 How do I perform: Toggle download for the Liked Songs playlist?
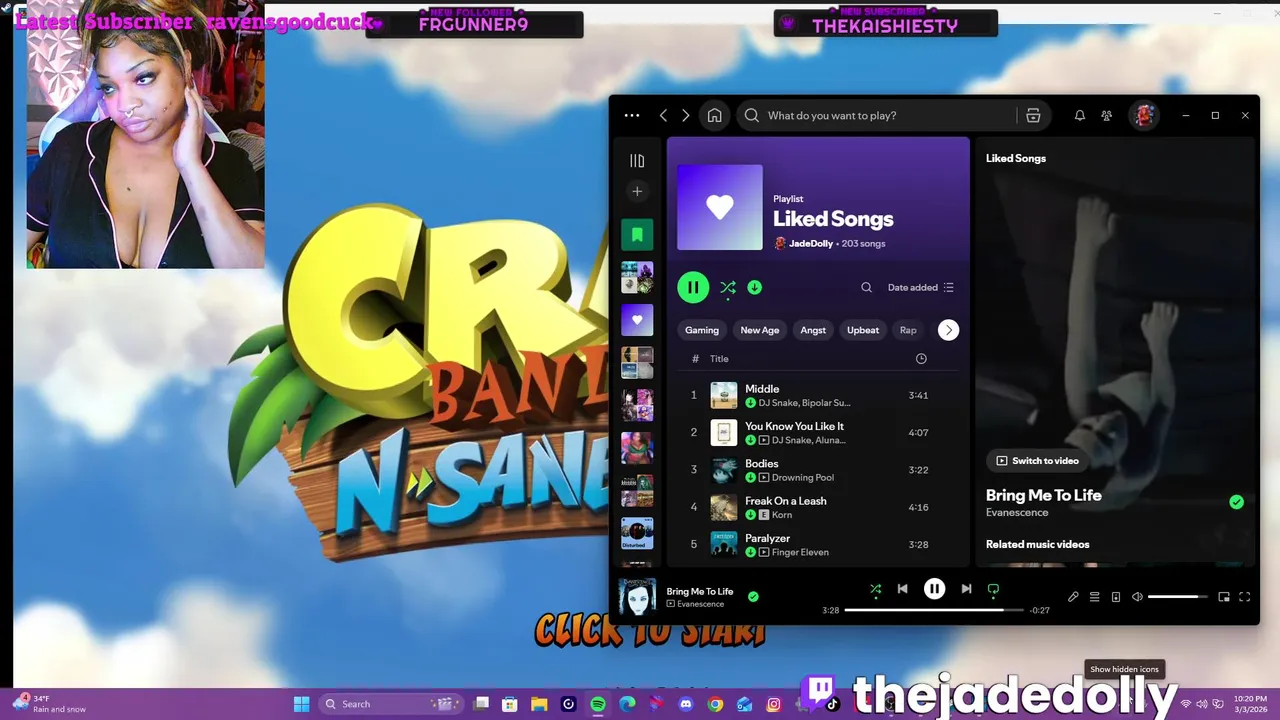pyautogui.click(x=755, y=287)
